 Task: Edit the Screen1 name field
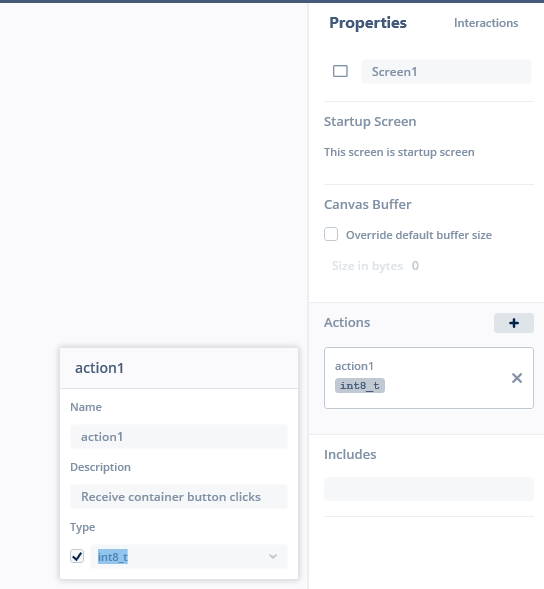coord(446,71)
